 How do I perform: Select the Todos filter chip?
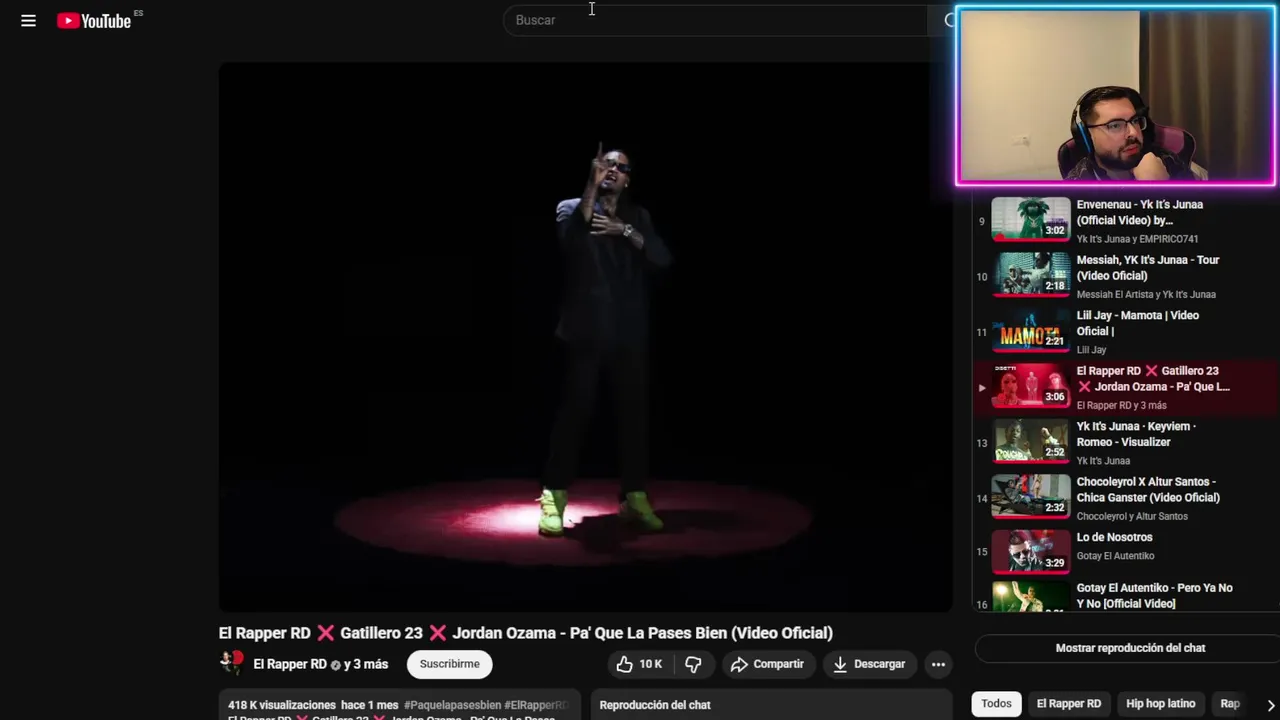pos(996,704)
